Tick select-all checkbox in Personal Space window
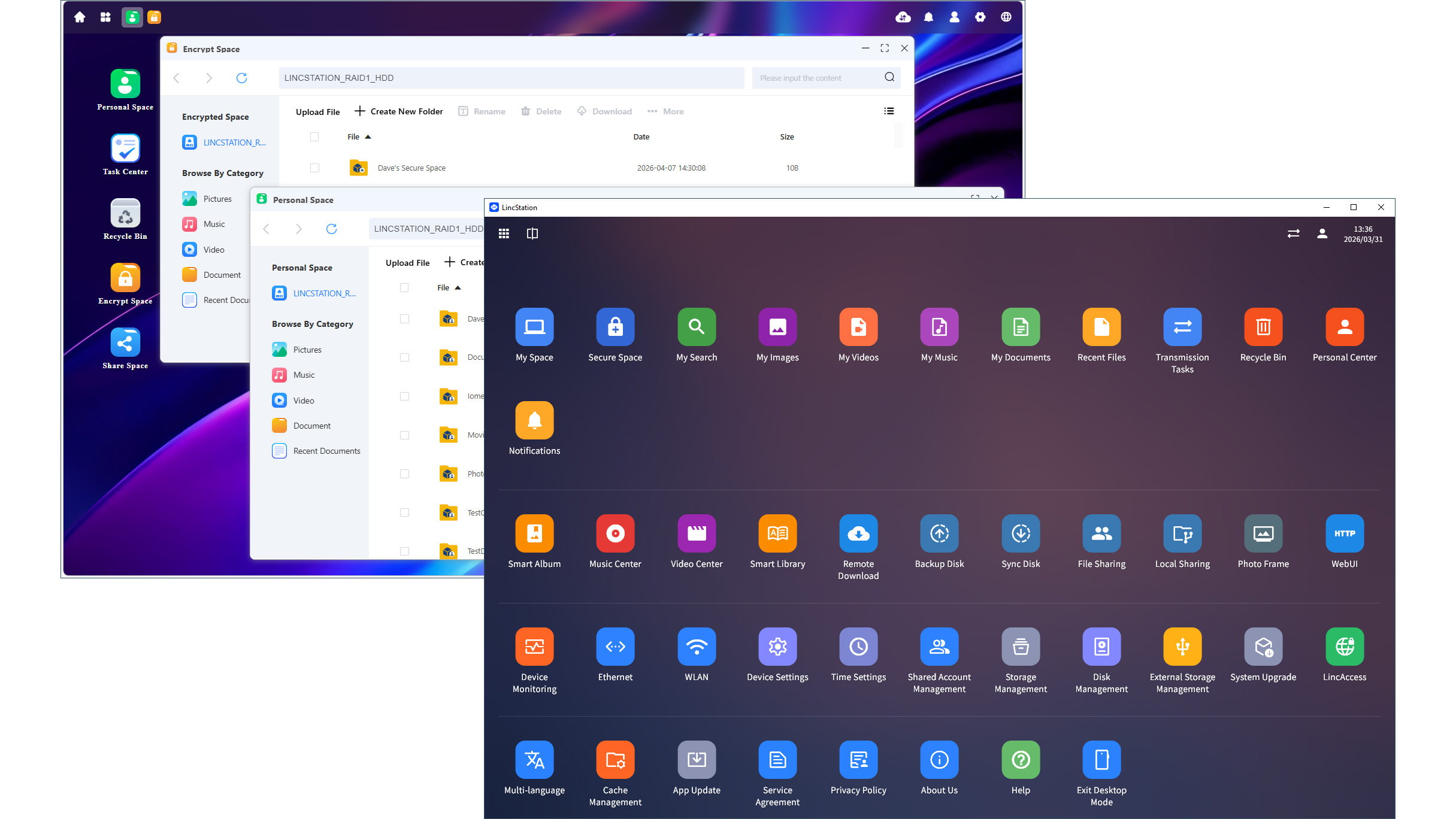This screenshot has height=819, width=1456. click(404, 288)
